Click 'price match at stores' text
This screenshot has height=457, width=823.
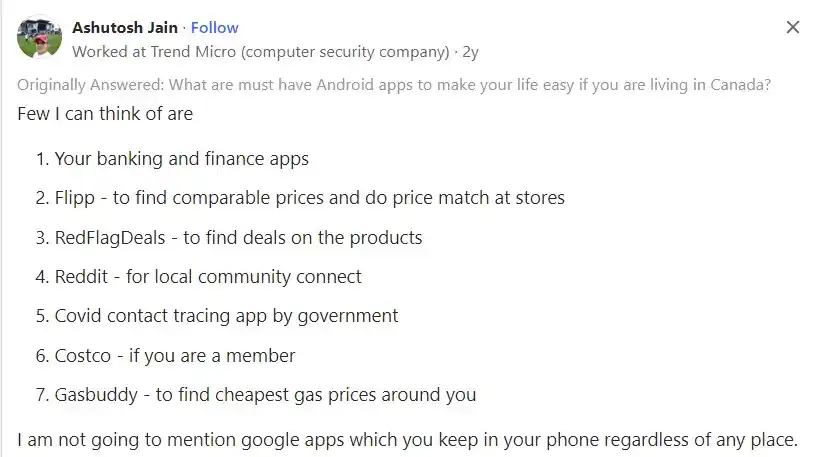point(479,198)
